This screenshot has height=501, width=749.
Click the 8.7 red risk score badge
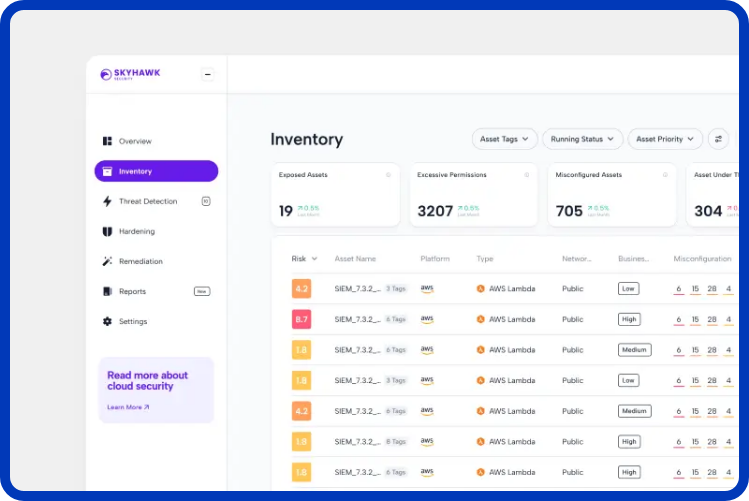tap(301, 320)
